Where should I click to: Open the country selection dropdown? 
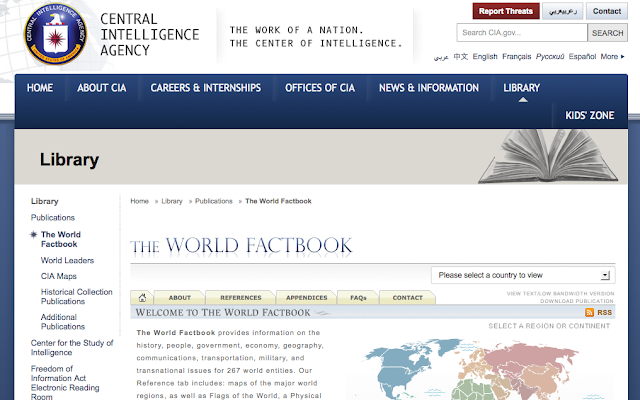click(x=523, y=276)
